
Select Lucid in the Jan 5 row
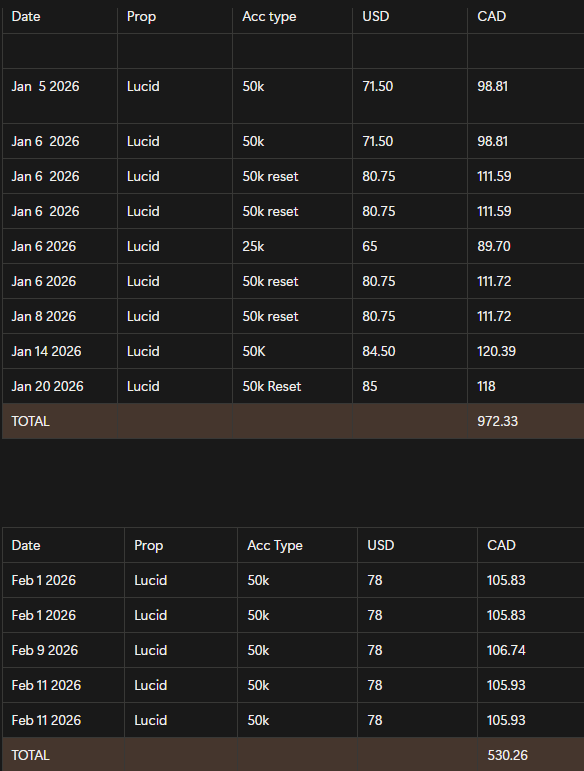[x=143, y=87]
